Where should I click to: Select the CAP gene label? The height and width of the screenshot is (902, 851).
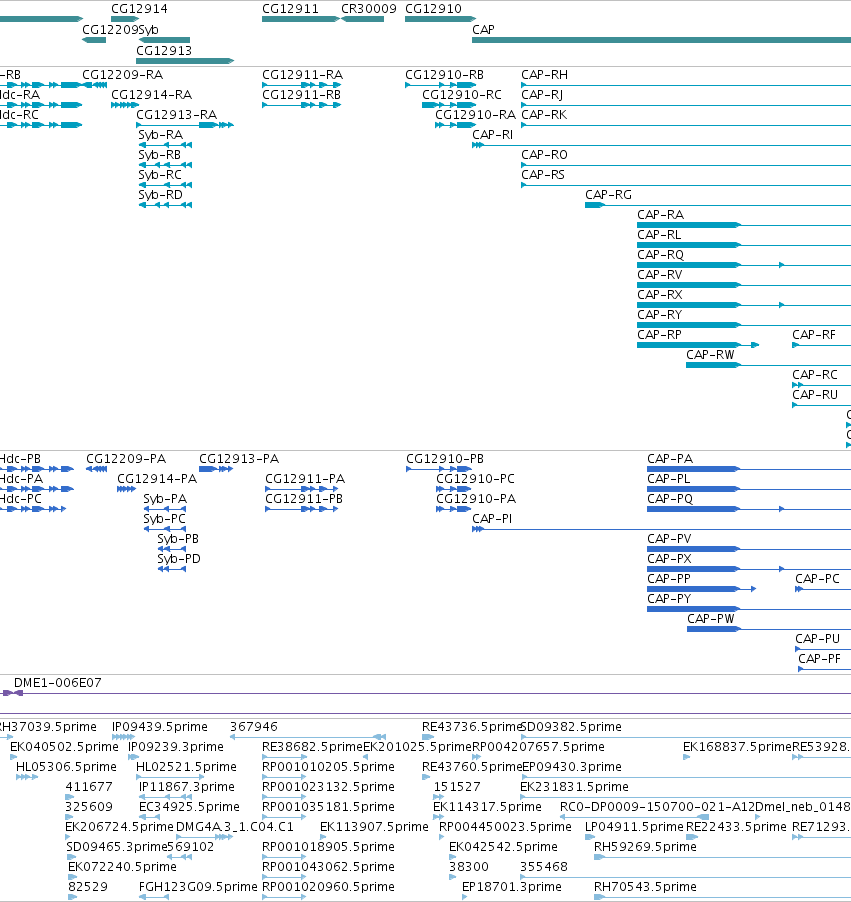tap(483, 29)
